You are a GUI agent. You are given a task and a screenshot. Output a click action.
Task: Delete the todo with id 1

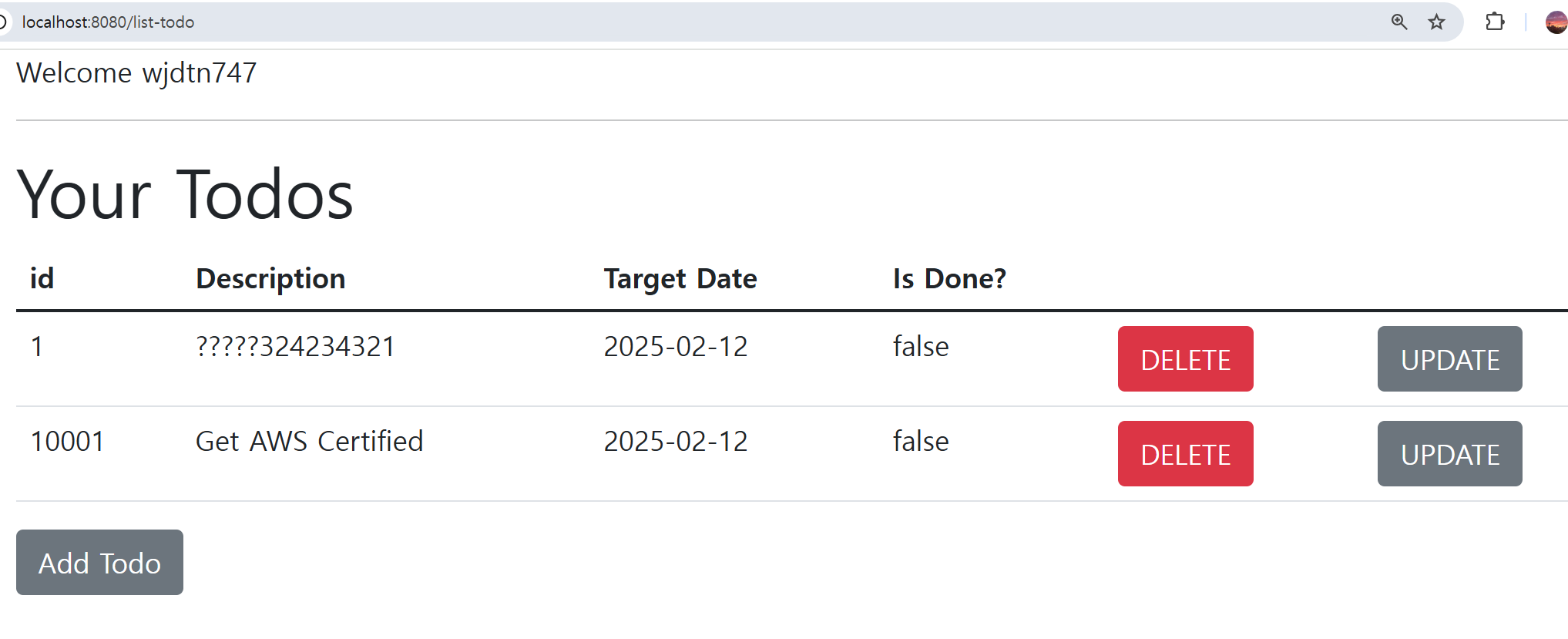point(1185,359)
